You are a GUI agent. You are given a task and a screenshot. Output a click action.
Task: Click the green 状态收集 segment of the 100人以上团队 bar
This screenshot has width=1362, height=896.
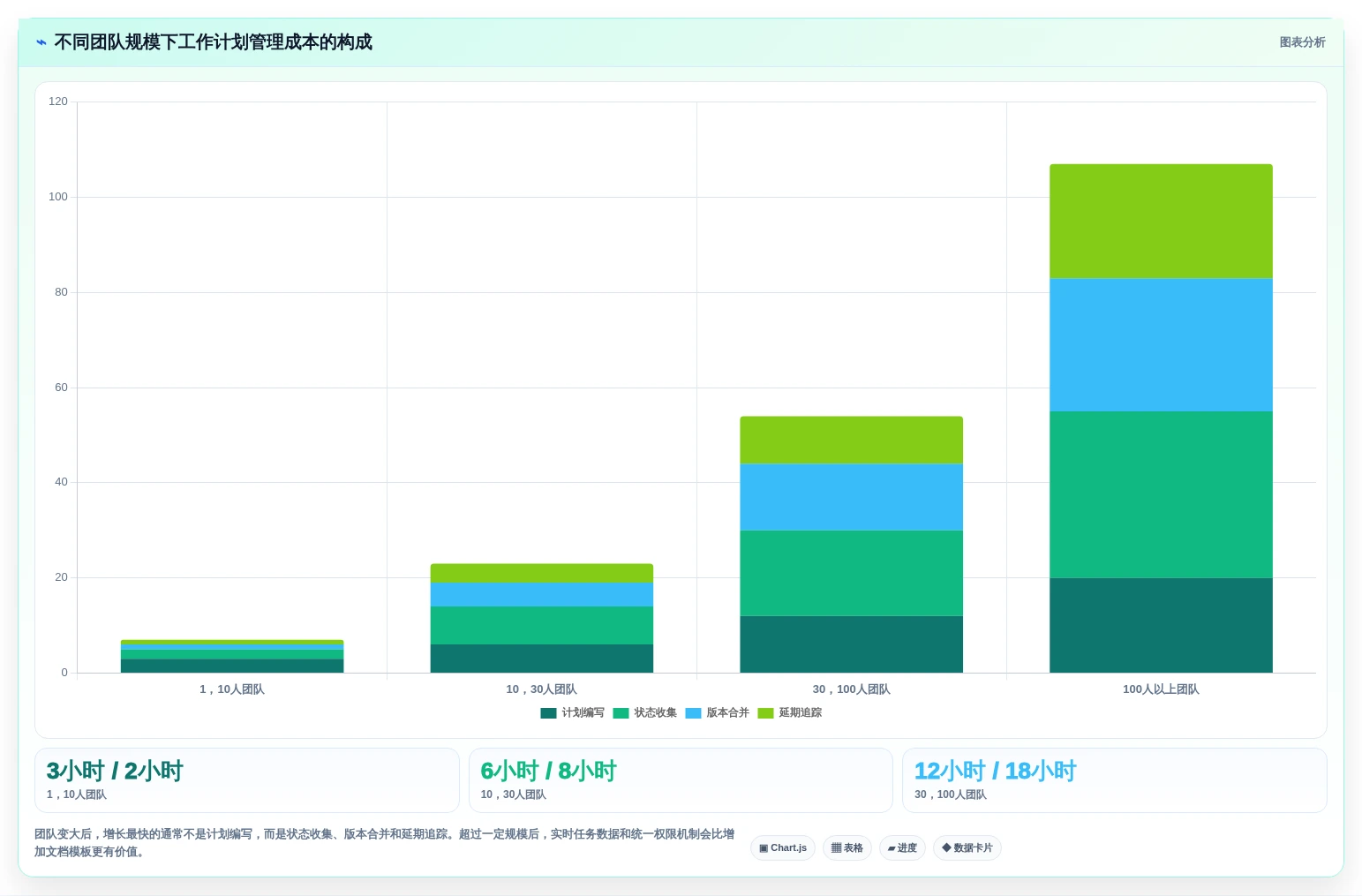1161,494
